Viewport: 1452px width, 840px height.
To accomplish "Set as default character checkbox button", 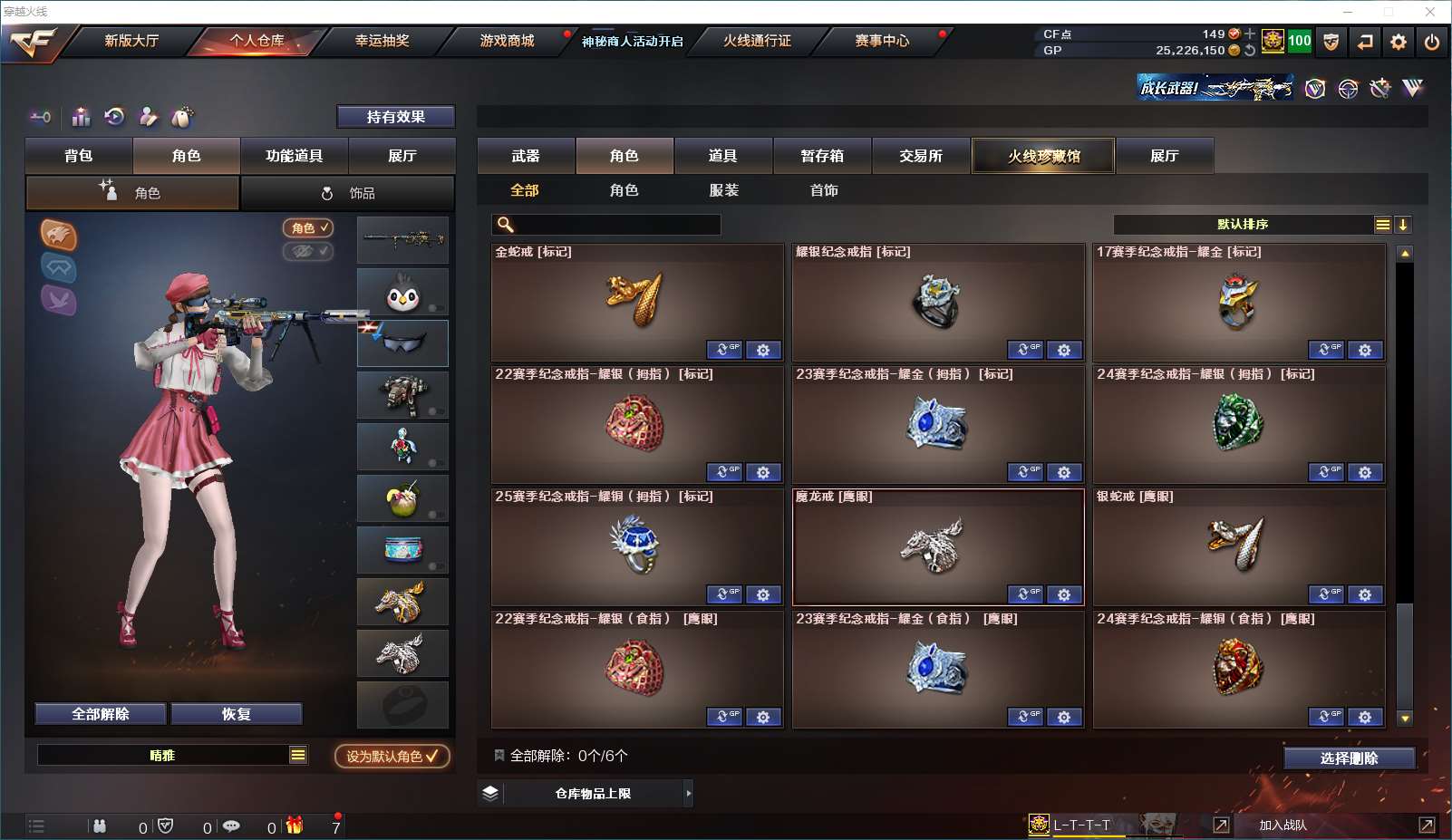I will tap(392, 756).
